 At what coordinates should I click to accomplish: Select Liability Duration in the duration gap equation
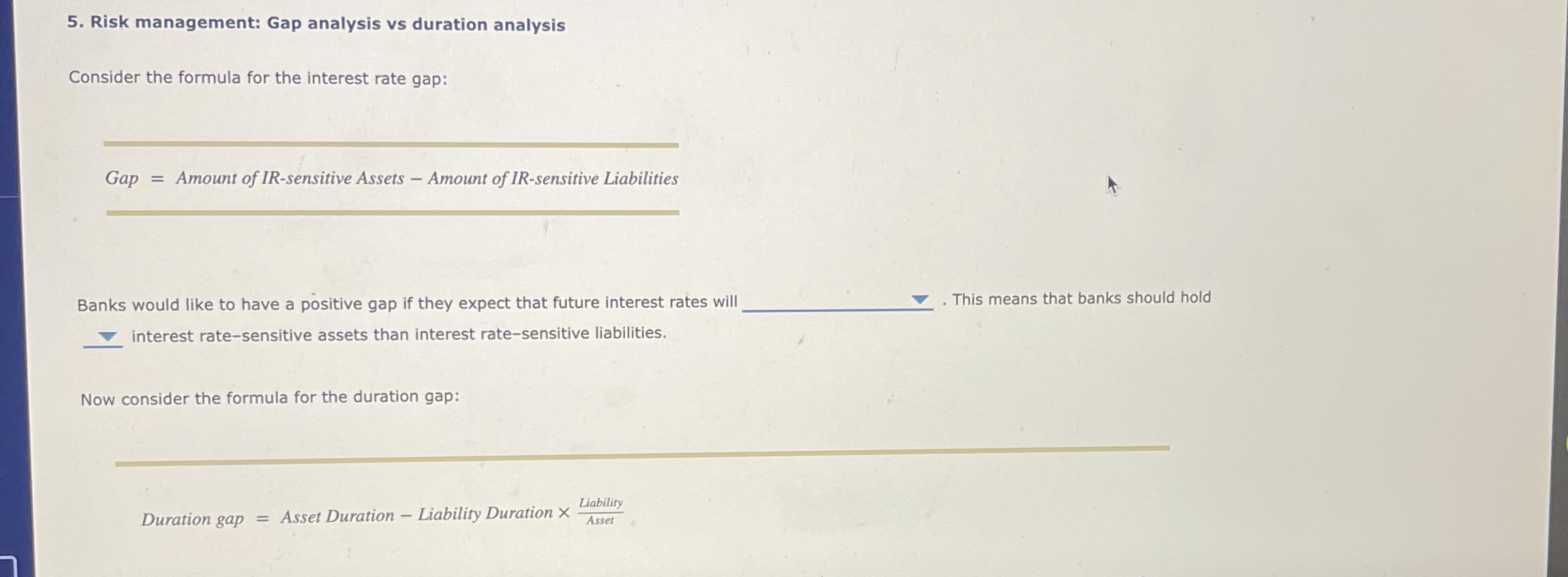click(487, 515)
